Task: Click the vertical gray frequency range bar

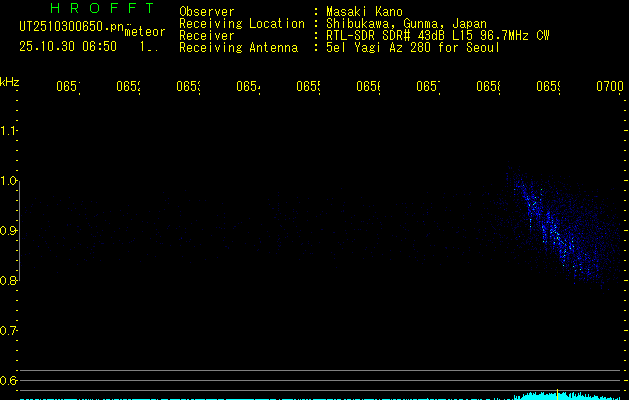Action: [x=19, y=231]
